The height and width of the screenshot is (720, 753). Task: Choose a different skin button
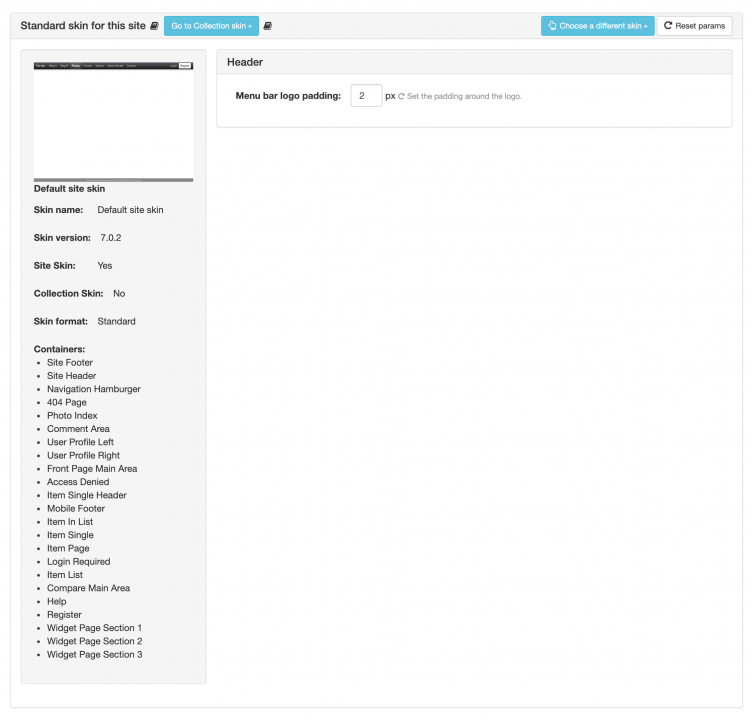(x=597, y=26)
